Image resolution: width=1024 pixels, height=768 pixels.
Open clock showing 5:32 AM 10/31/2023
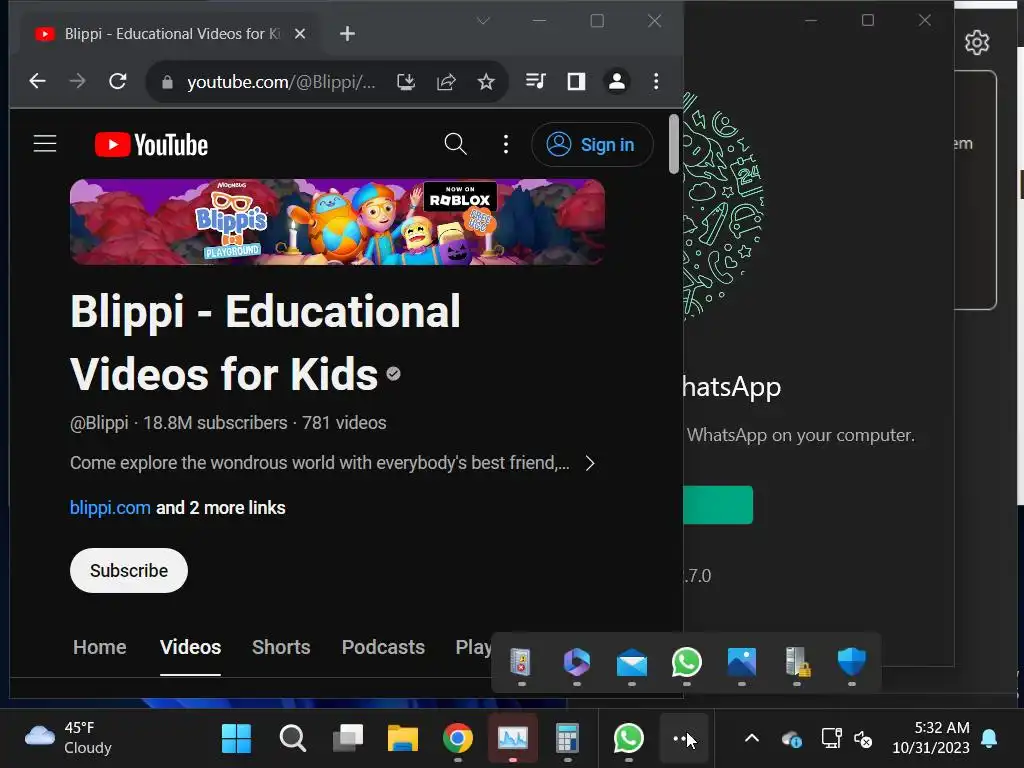[931, 738]
